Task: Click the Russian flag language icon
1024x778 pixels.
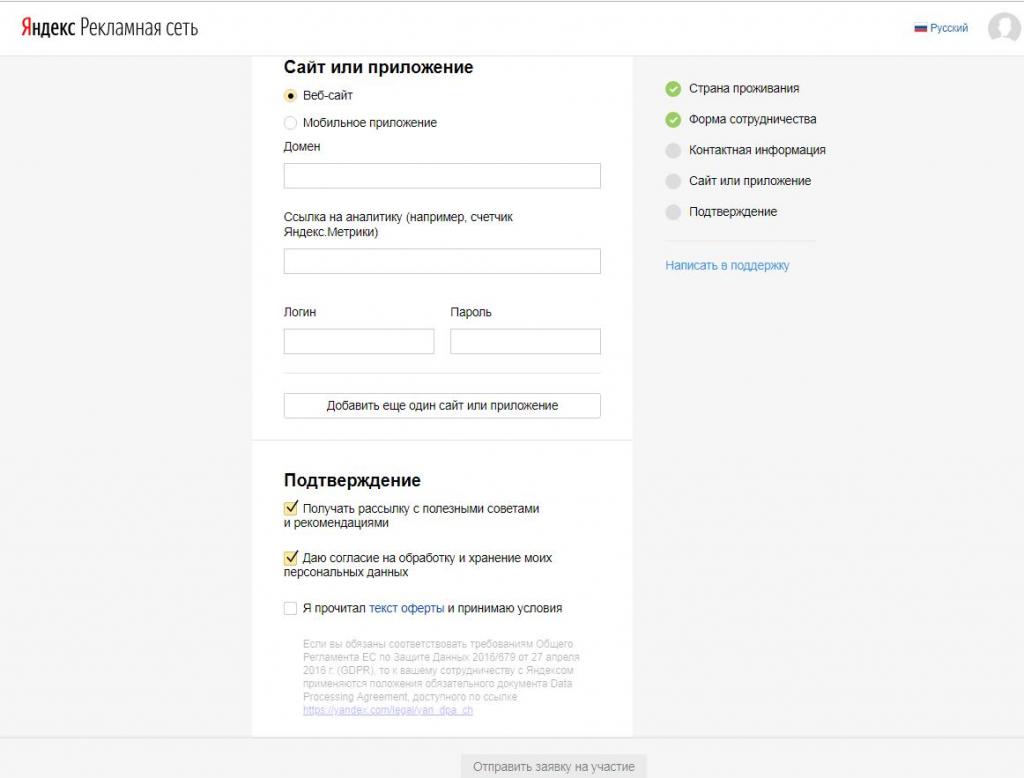Action: click(x=920, y=28)
